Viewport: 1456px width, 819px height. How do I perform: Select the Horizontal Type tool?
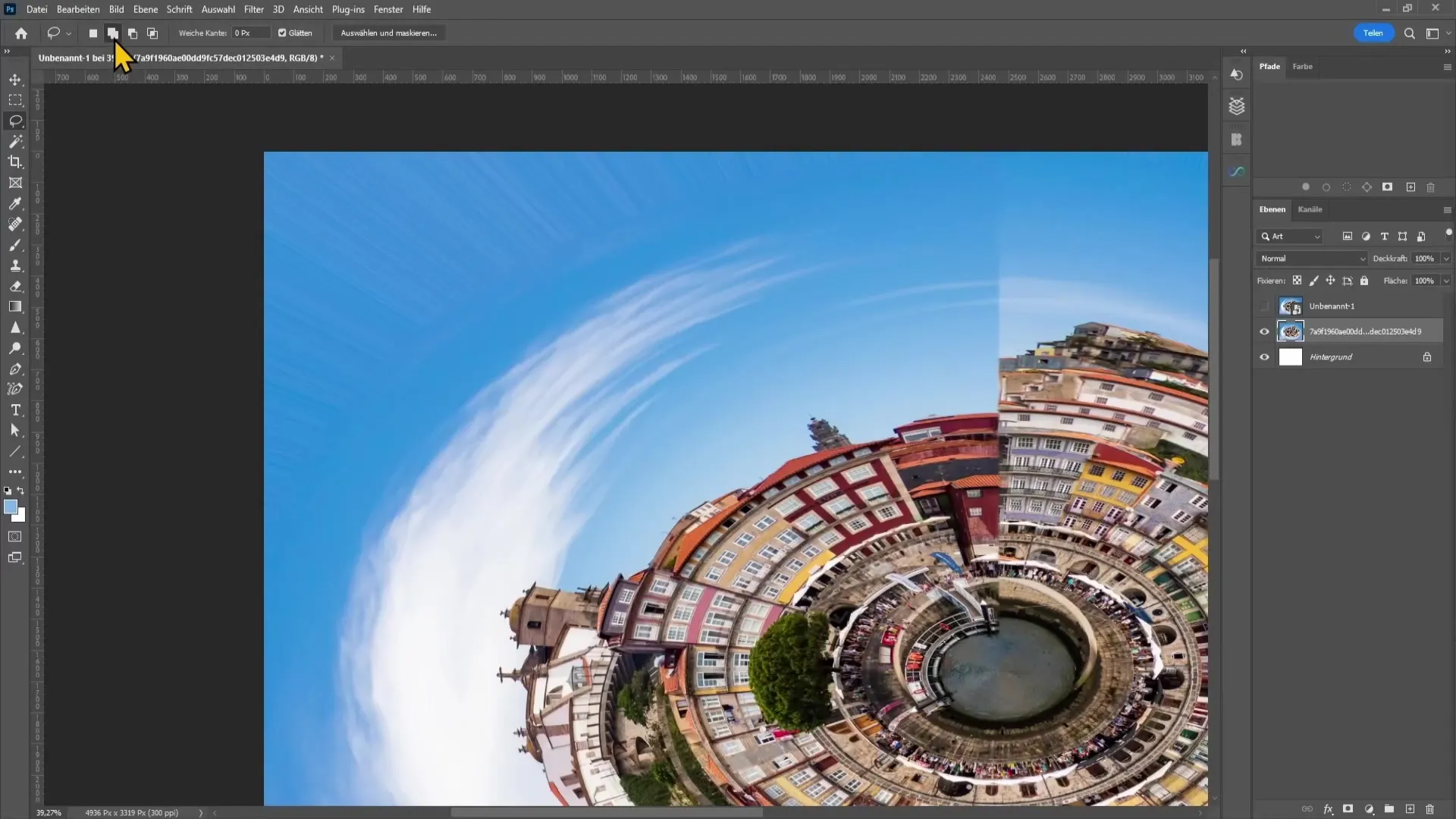pos(15,410)
